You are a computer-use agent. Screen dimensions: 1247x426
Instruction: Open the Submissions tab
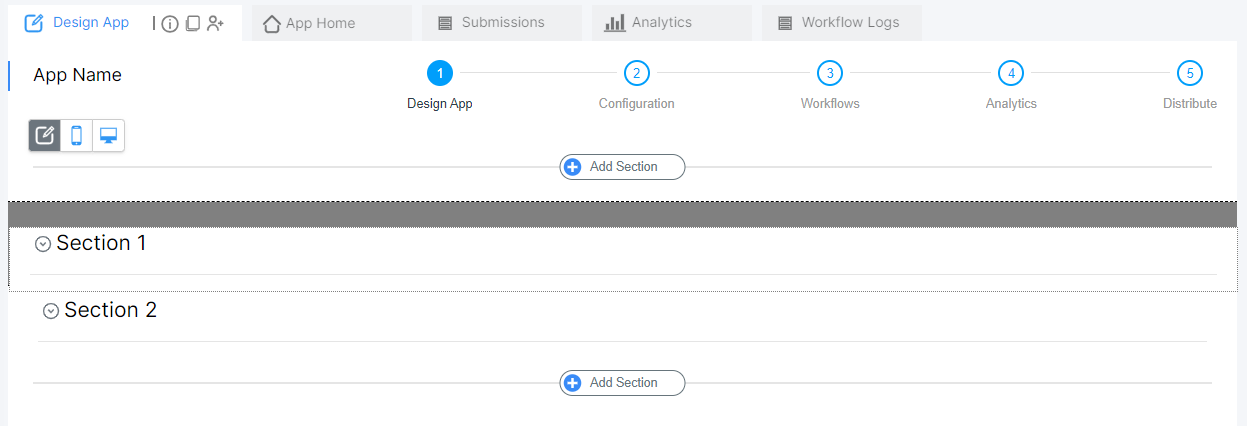pyautogui.click(x=501, y=23)
